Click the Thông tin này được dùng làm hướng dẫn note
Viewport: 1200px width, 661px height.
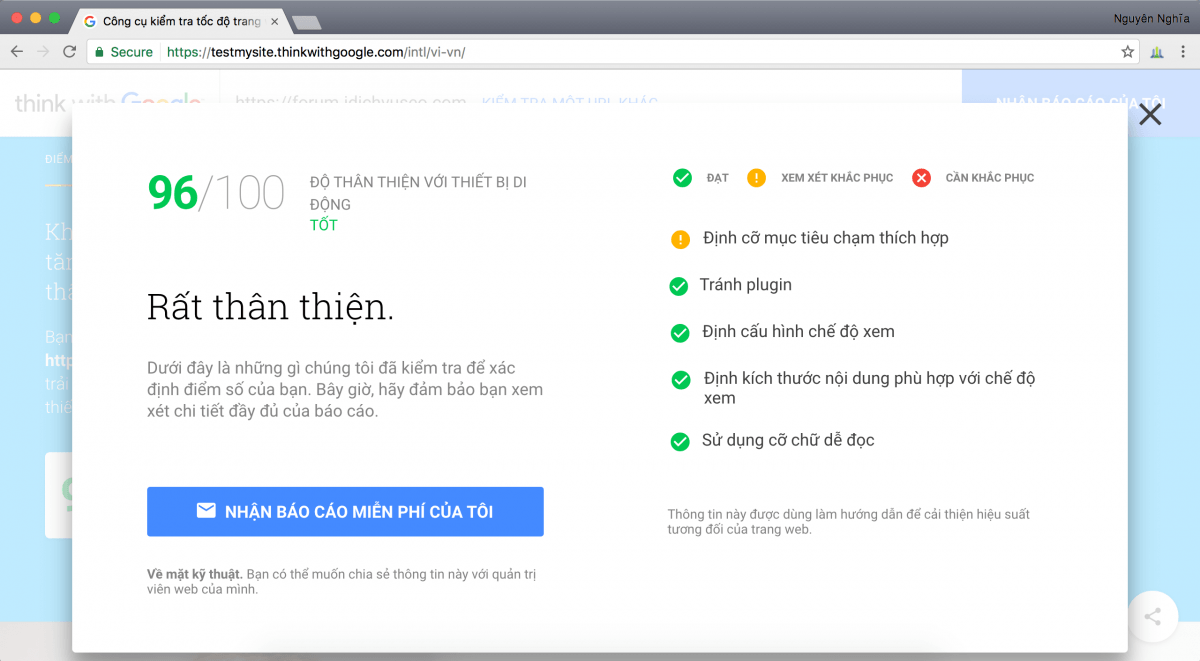(849, 521)
